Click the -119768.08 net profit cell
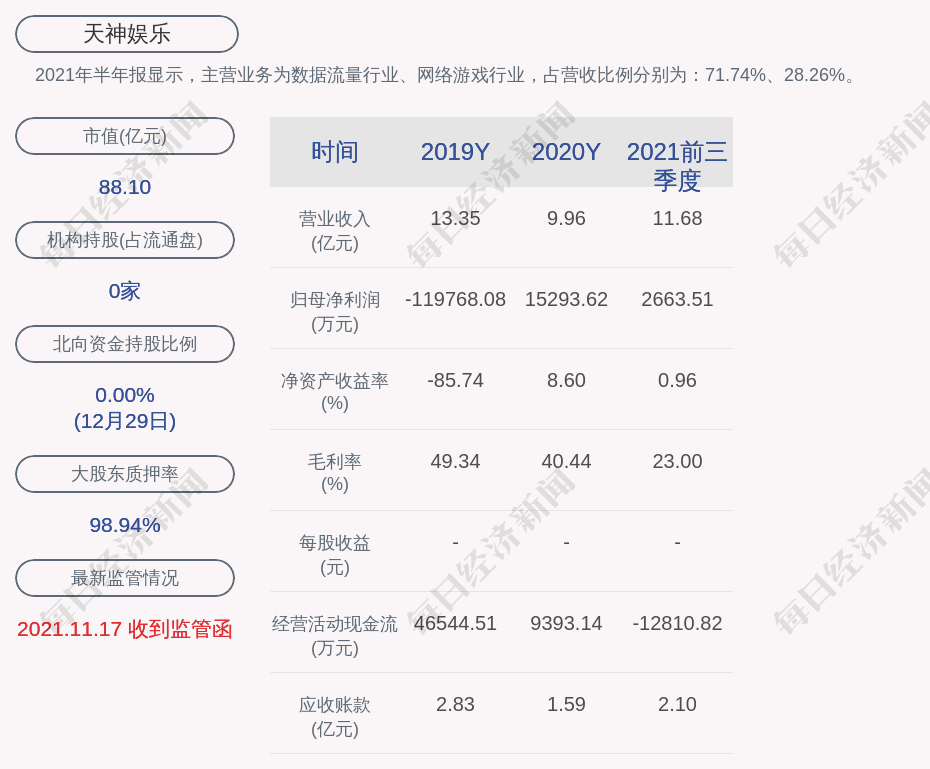Viewport: 930px width, 769px height. click(455, 299)
